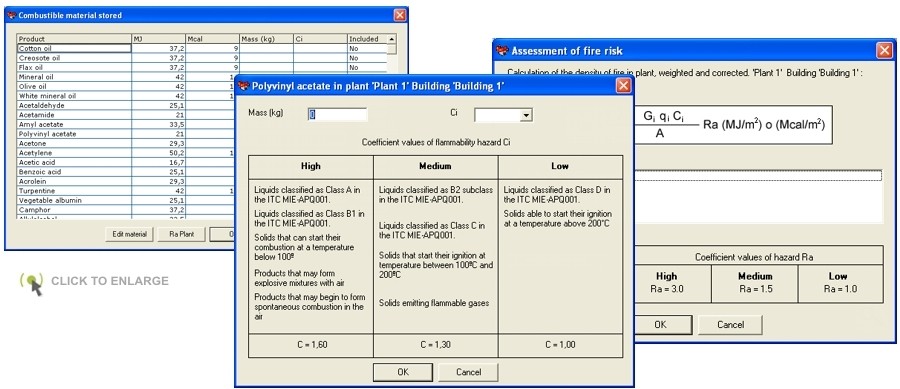Screen dimensions: 900x389
Task: Click the magnifier Click to Enlarge icon
Action: tap(33, 282)
